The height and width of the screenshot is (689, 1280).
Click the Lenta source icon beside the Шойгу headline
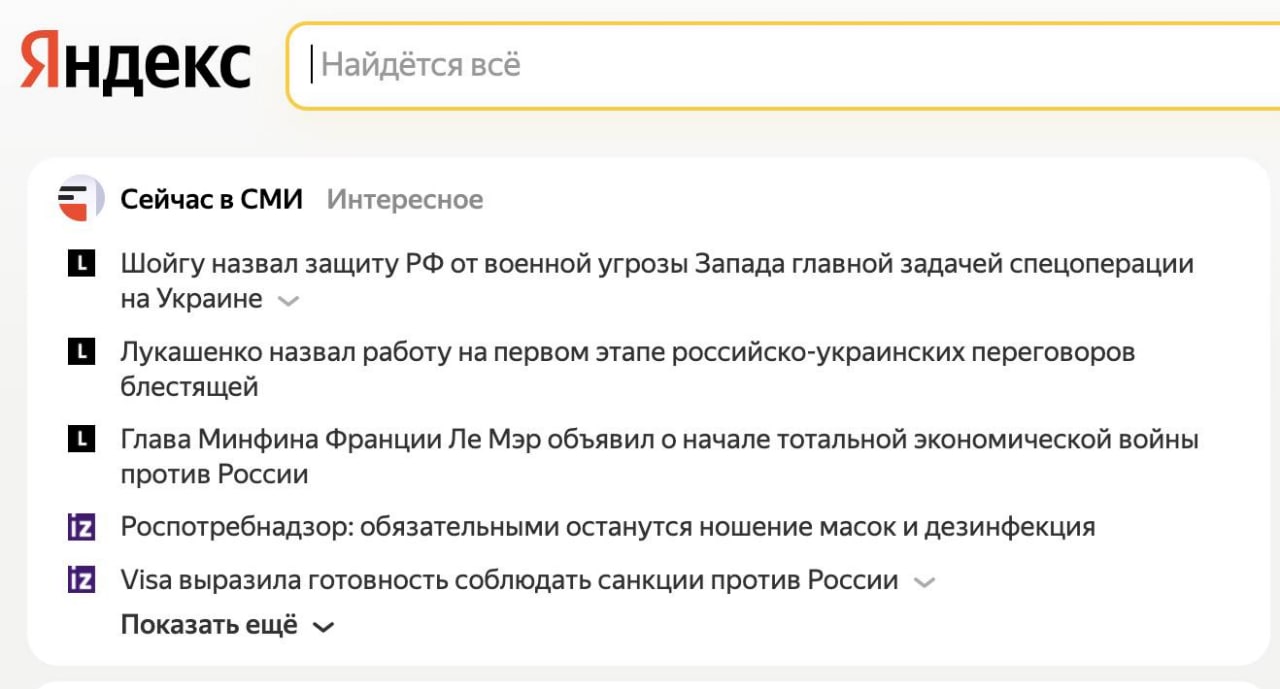point(80,264)
